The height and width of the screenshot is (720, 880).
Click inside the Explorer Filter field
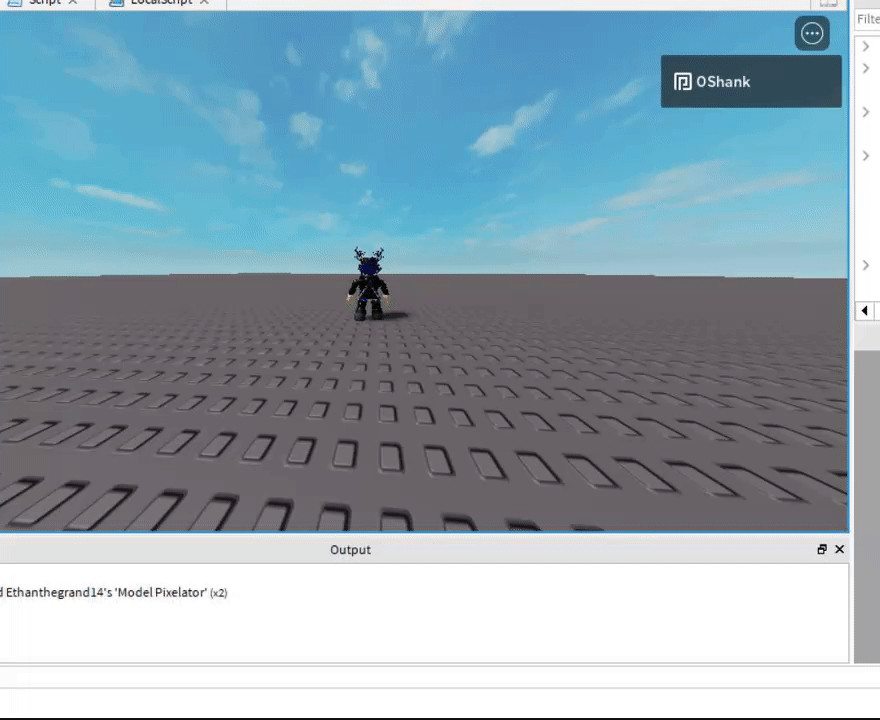(x=867, y=19)
